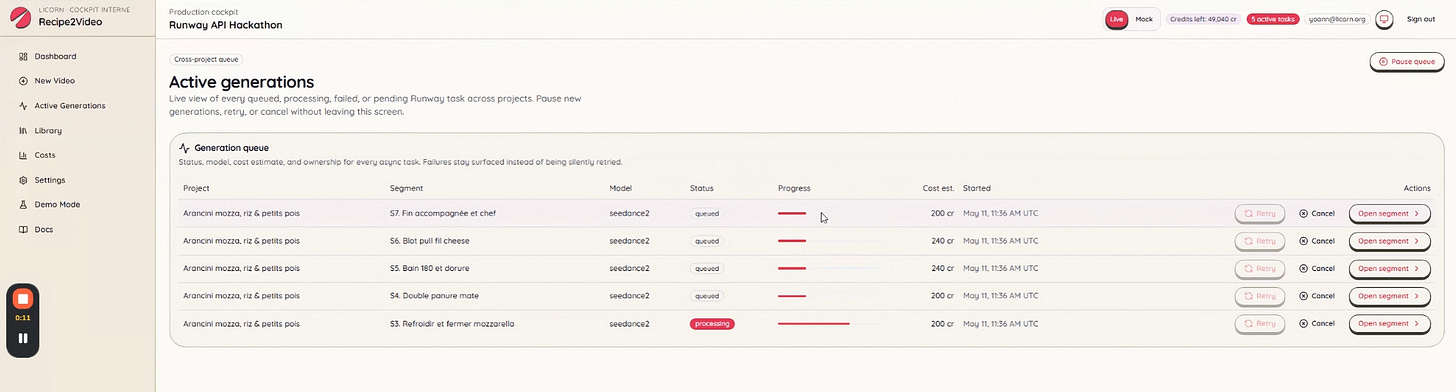Viewport: 1456px width, 392px height.
Task: Click the Library icon in sidebar
Action: pyautogui.click(x=23, y=131)
